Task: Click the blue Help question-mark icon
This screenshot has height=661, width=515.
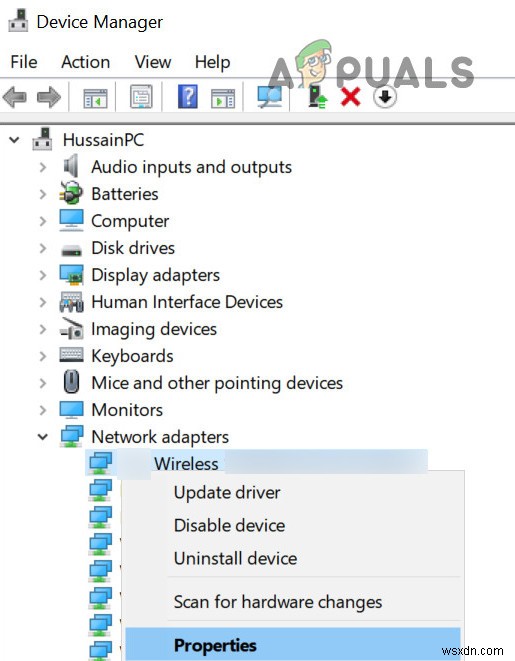Action: (x=188, y=97)
